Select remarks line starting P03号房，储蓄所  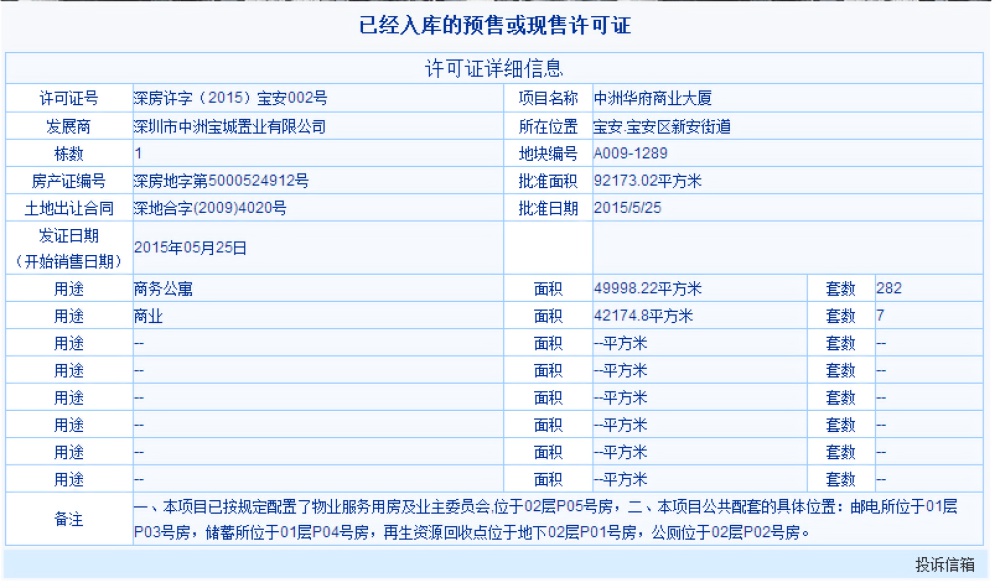[472, 533]
